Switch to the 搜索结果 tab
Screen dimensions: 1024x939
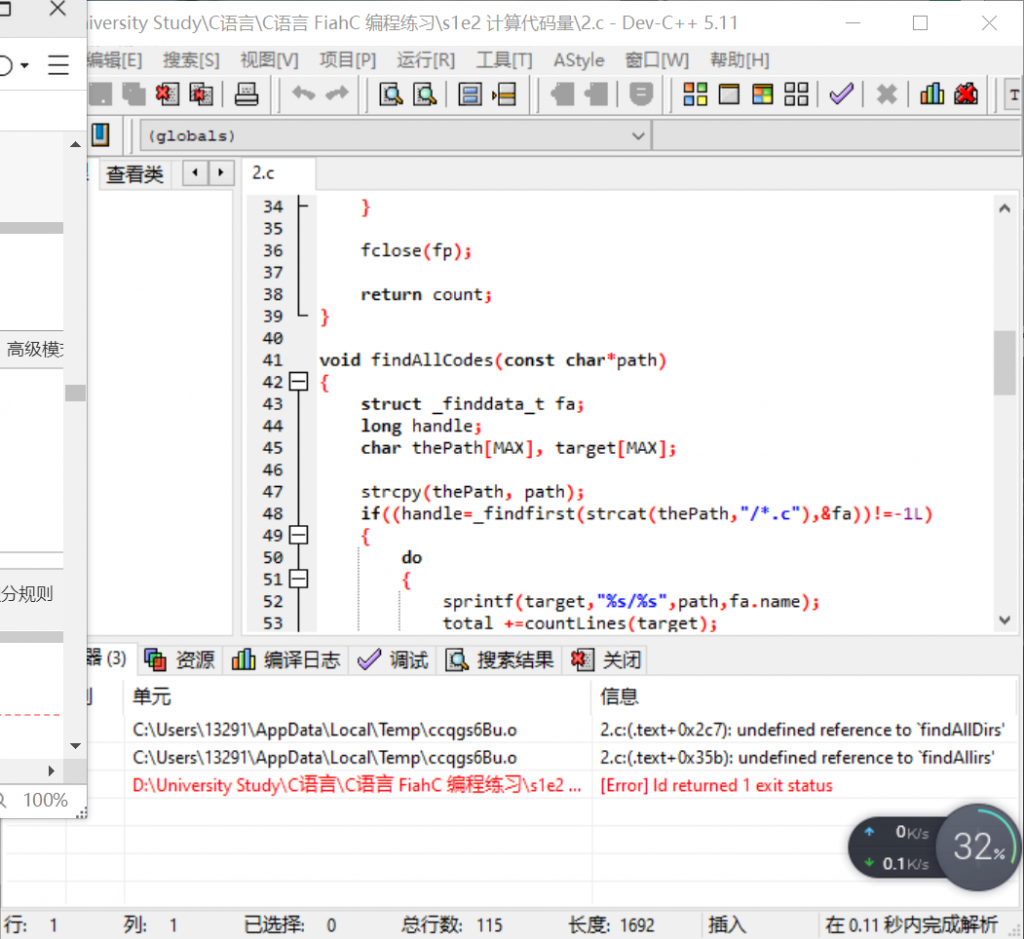pos(499,660)
